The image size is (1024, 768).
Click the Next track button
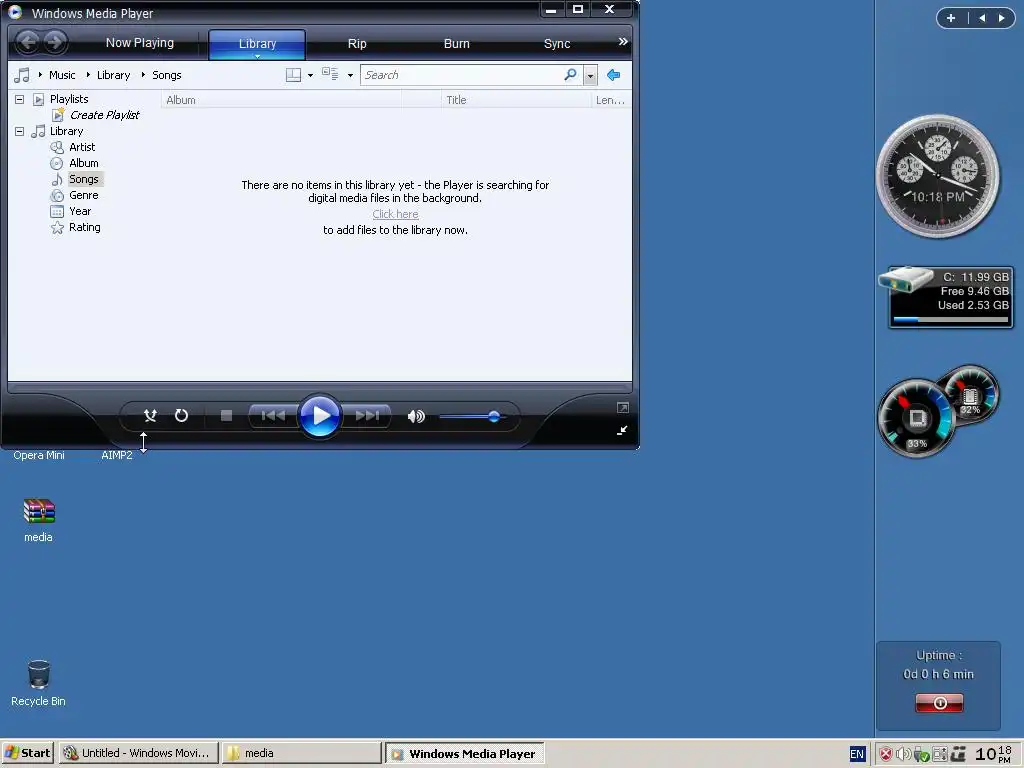(x=367, y=415)
